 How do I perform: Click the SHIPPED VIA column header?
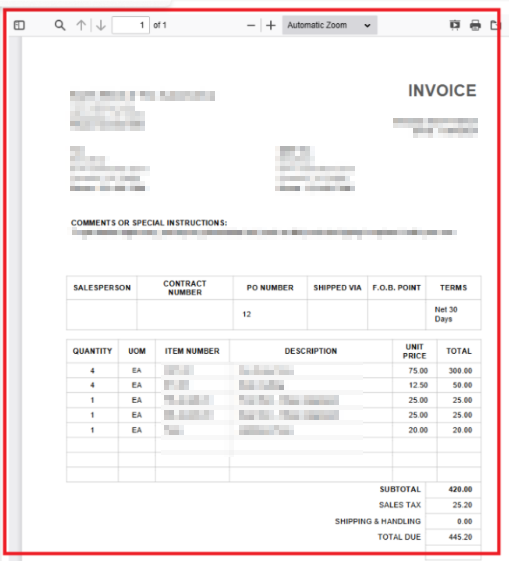337,288
